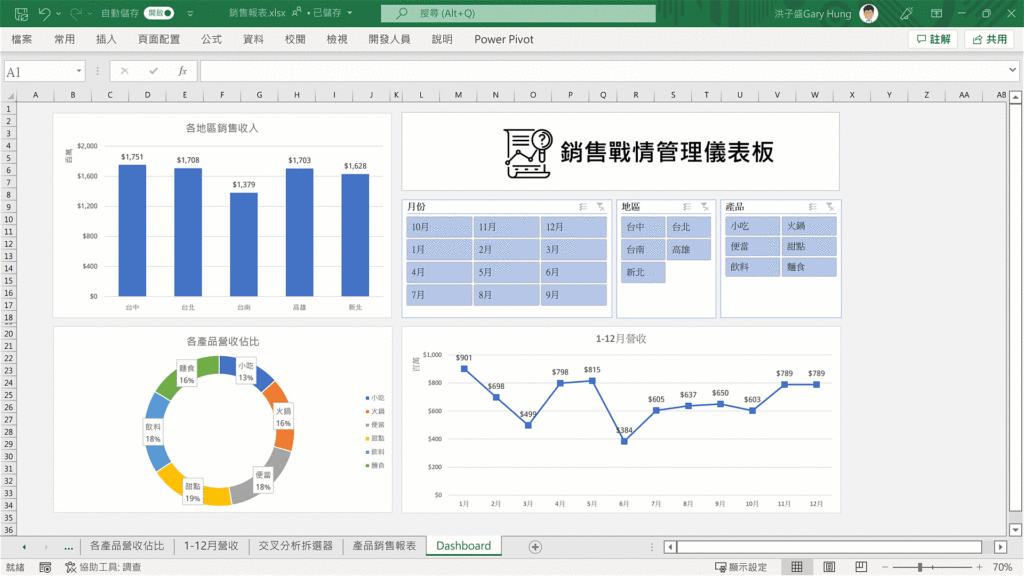
Task: Open the Power Pivot ribbon tab
Action: click(504, 39)
